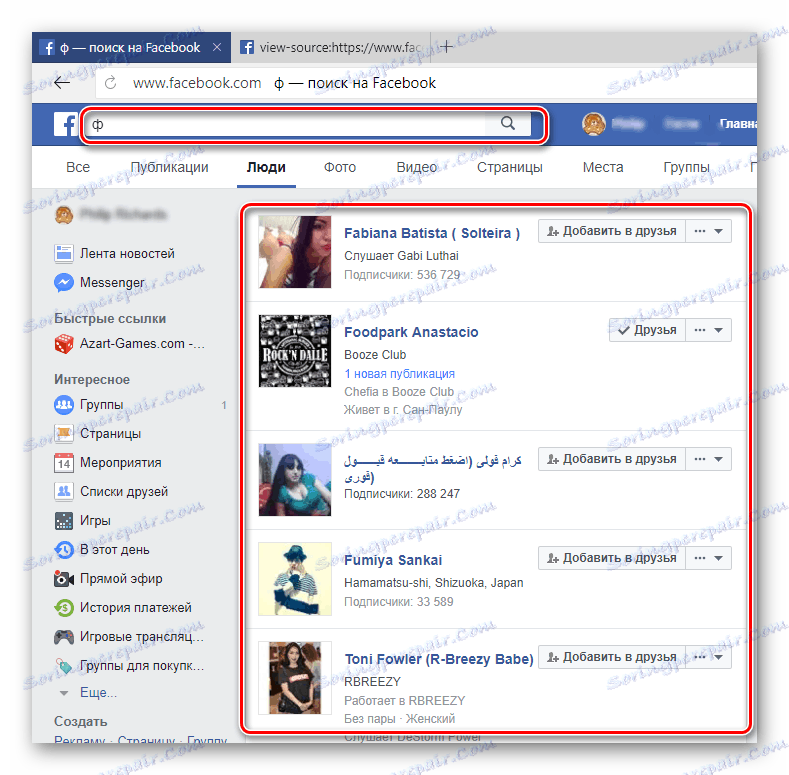Open Fabiana Batista ( Solteira ) profile link
Image resolution: width=789 pixels, height=775 pixels.
pyautogui.click(x=432, y=234)
